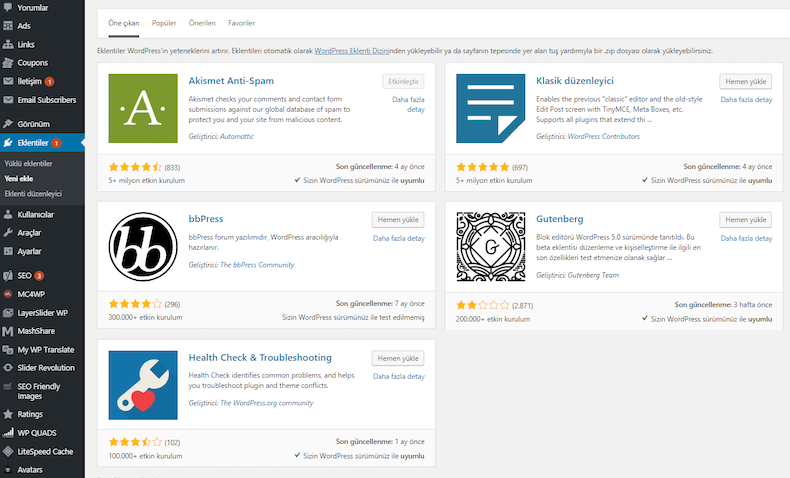Click the Klasik düzenleyici plugin logo
Viewport: 790px width, 478px height.
click(x=491, y=108)
